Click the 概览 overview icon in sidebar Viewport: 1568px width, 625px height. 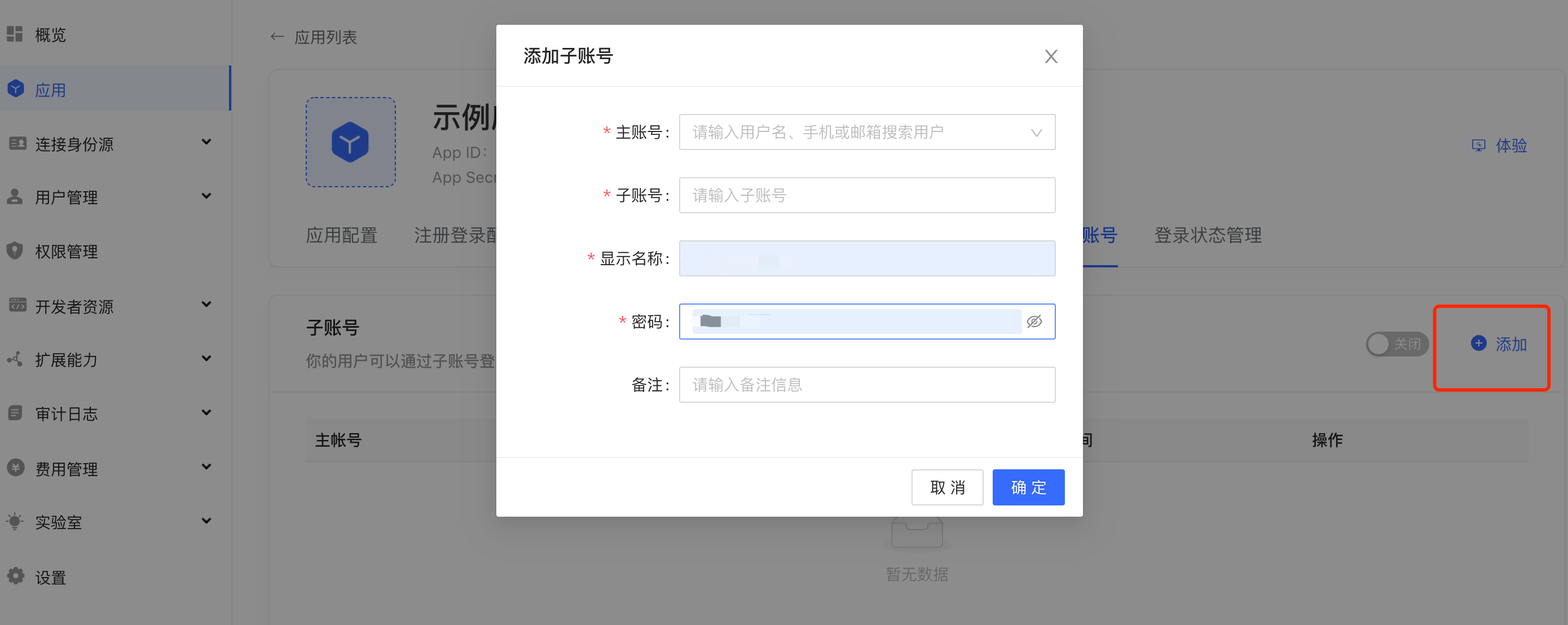pyautogui.click(x=15, y=34)
